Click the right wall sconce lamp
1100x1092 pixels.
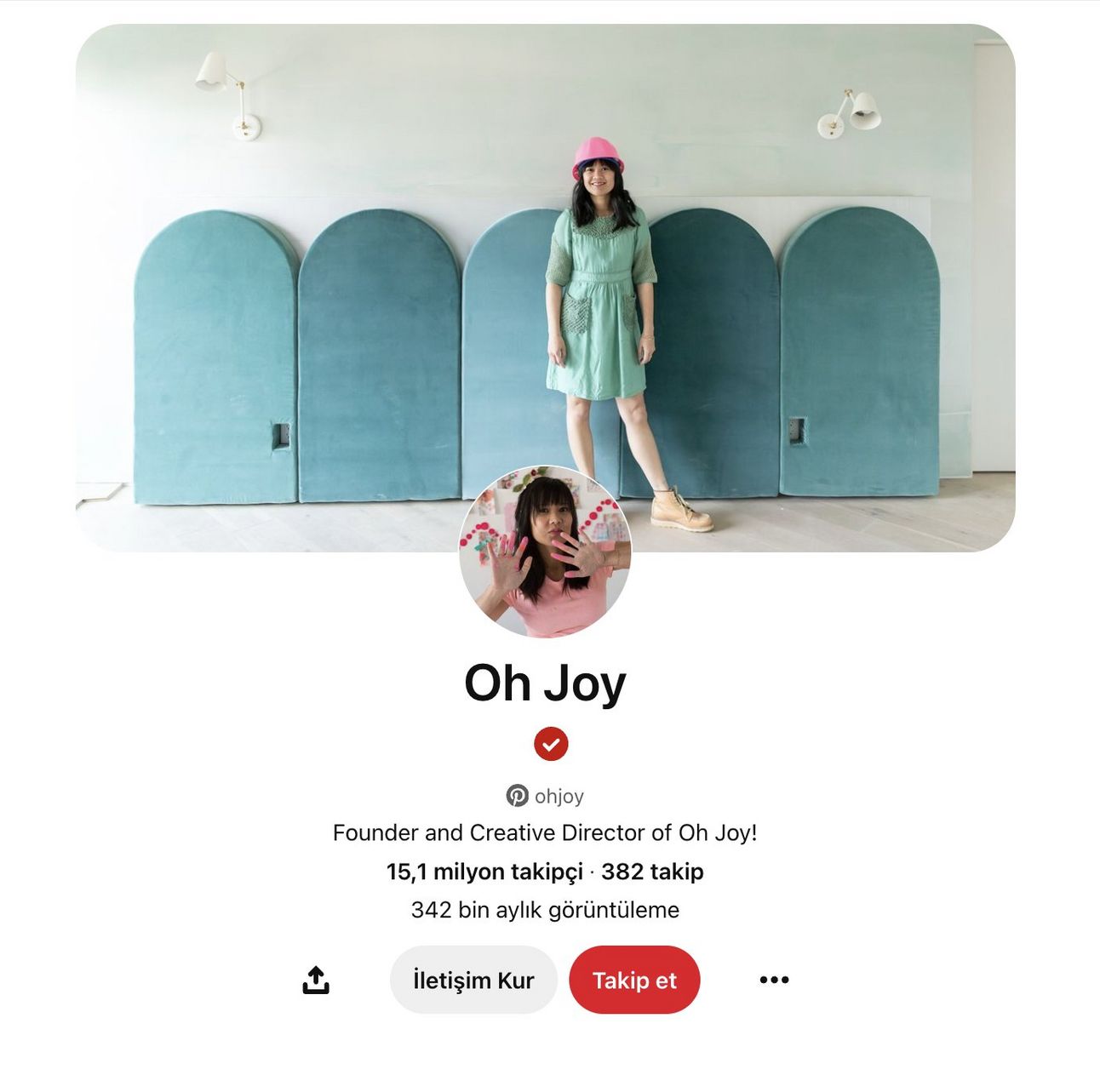tap(850, 113)
